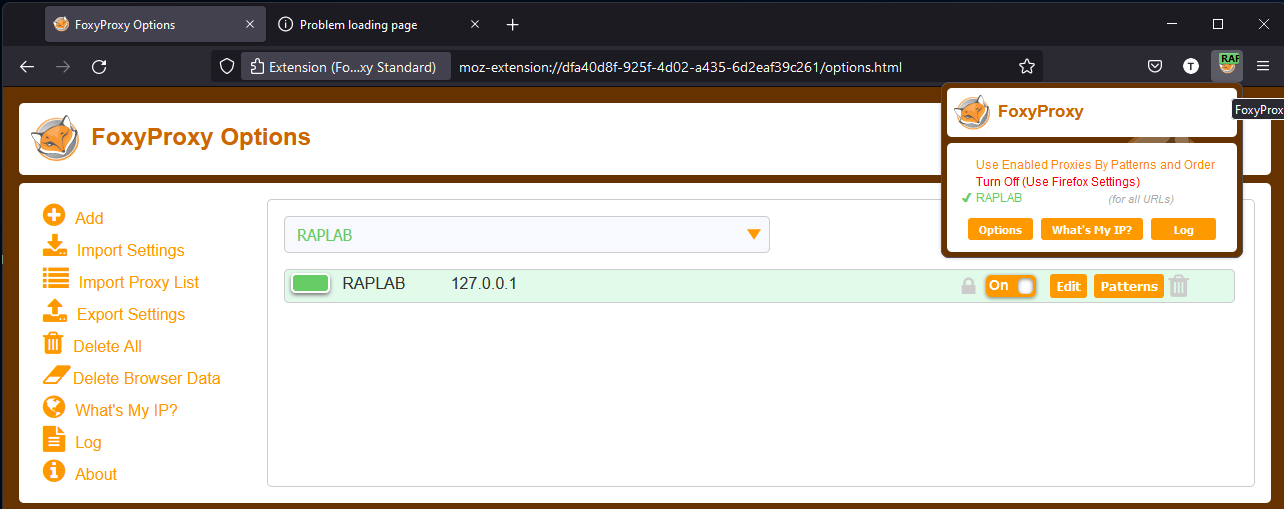Image resolution: width=1284 pixels, height=509 pixels.
Task: Open Patterns for the RAPLAB proxy
Action: point(1128,286)
